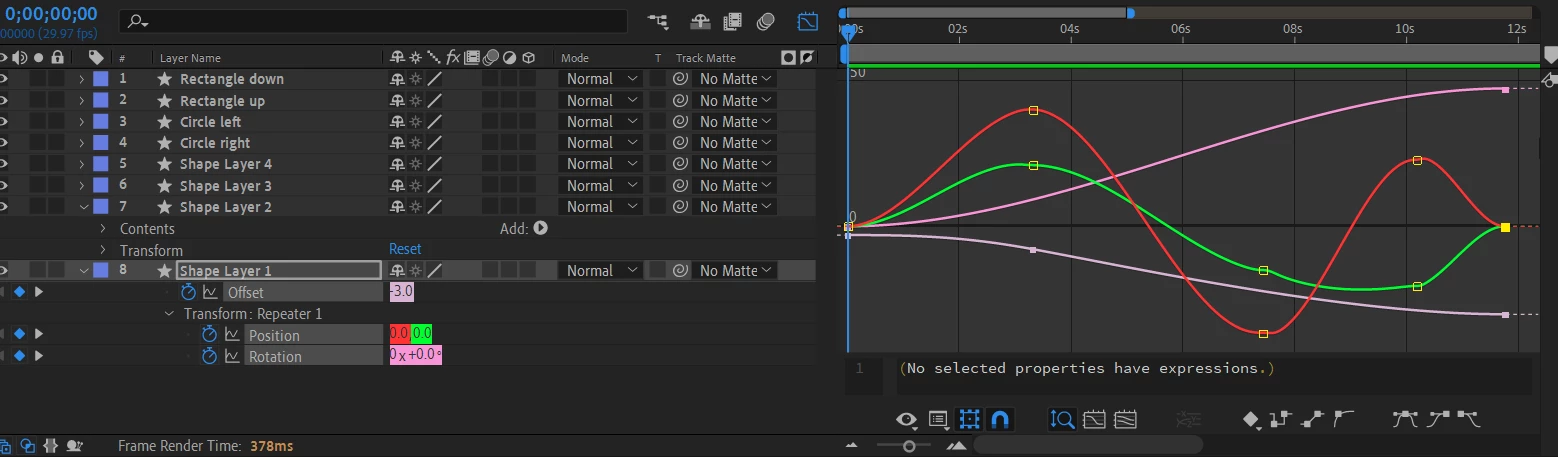The image size is (1558, 457).
Task: Click the Add contents arrow button
Action: 541,228
